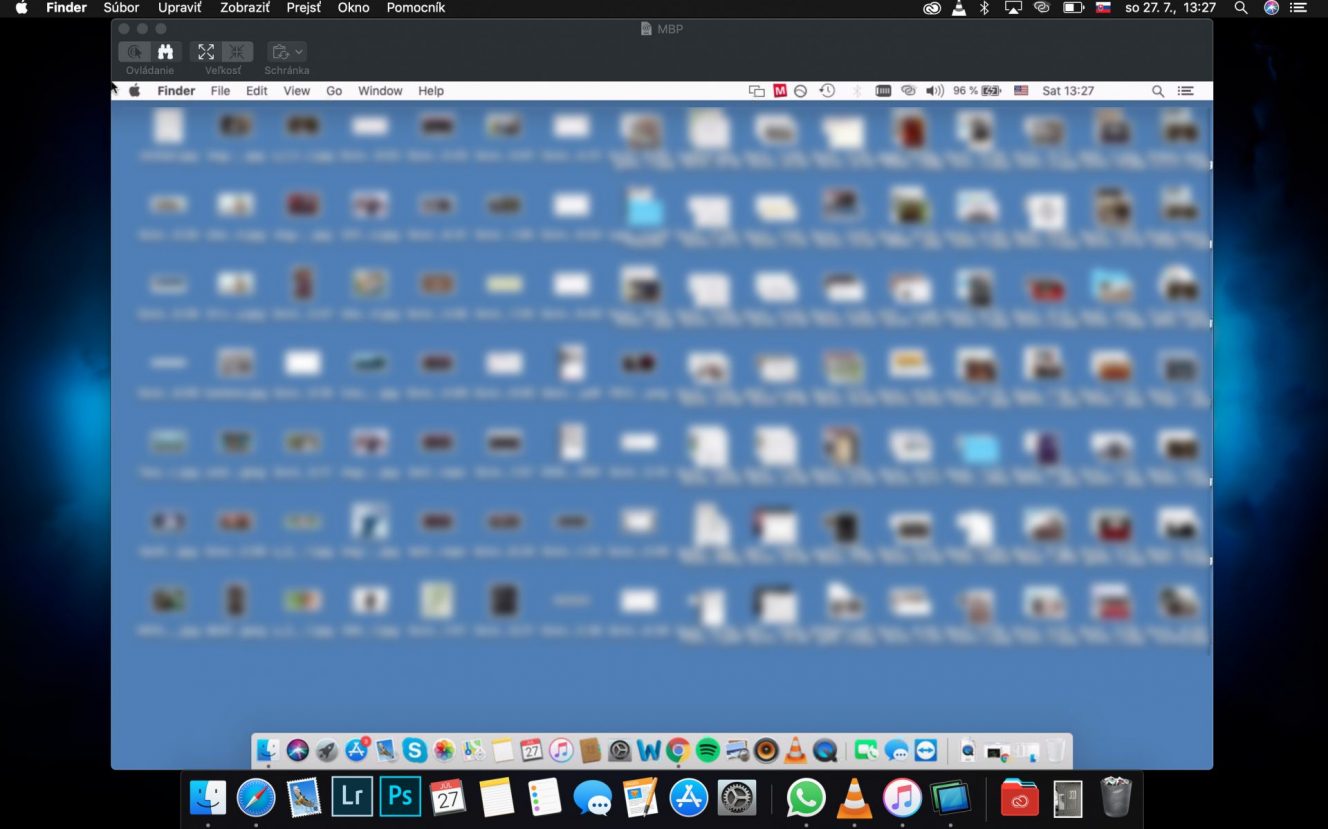Click Creative Cloud icon in local menu bar
The width and height of the screenshot is (1328, 829).
point(932,8)
